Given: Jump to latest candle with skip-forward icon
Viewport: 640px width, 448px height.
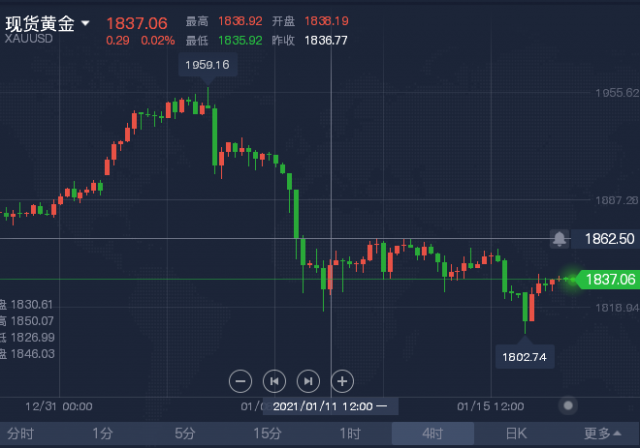Looking at the screenshot, I should [308, 381].
